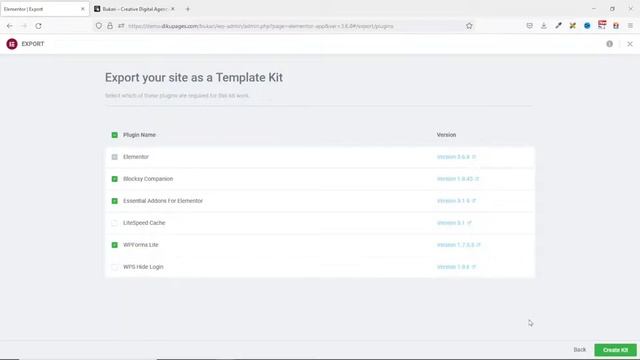Click the blue round extension icon
The image size is (640, 360).
[x=587, y=26]
